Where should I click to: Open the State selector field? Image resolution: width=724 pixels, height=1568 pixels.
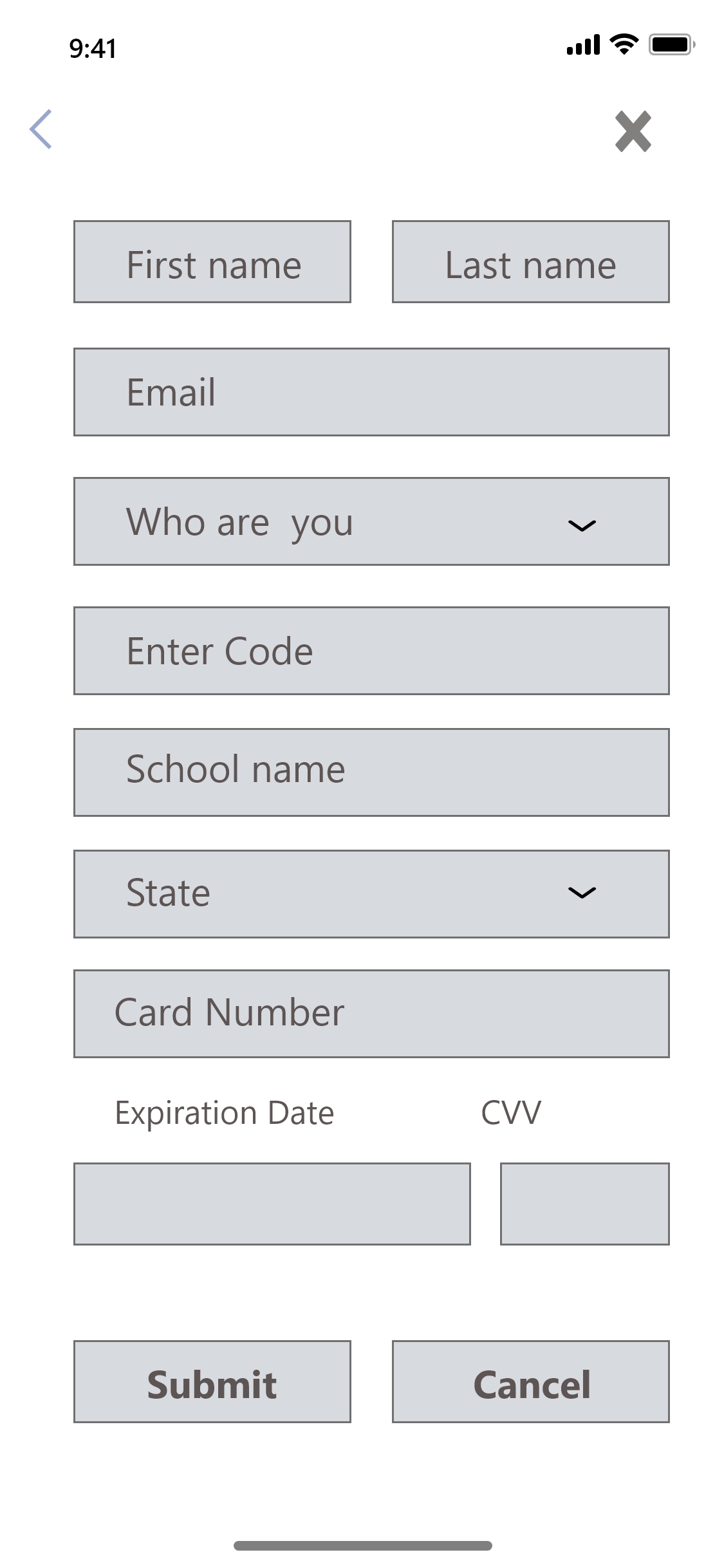coord(371,894)
